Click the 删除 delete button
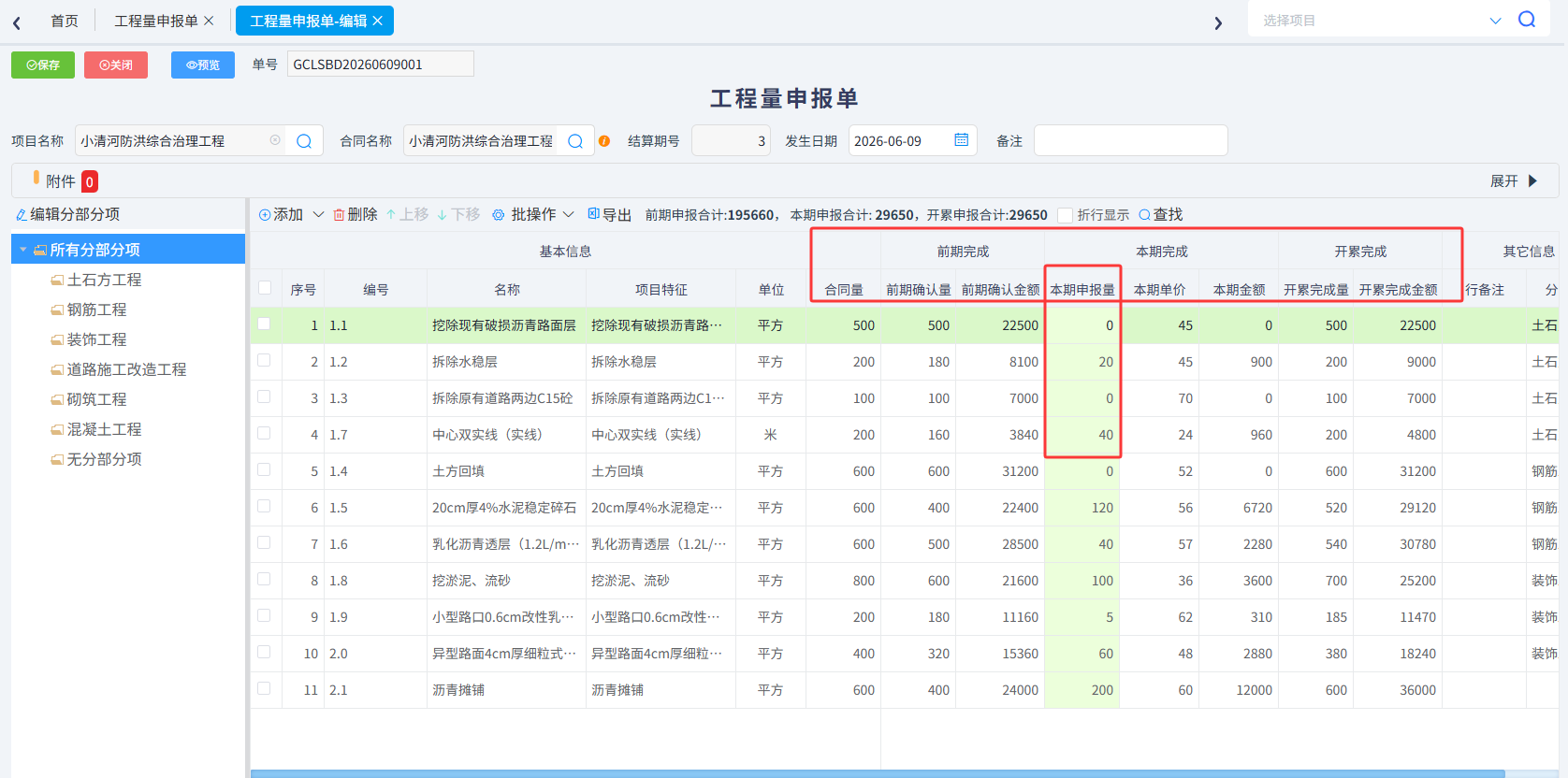1568x778 pixels. (356, 215)
